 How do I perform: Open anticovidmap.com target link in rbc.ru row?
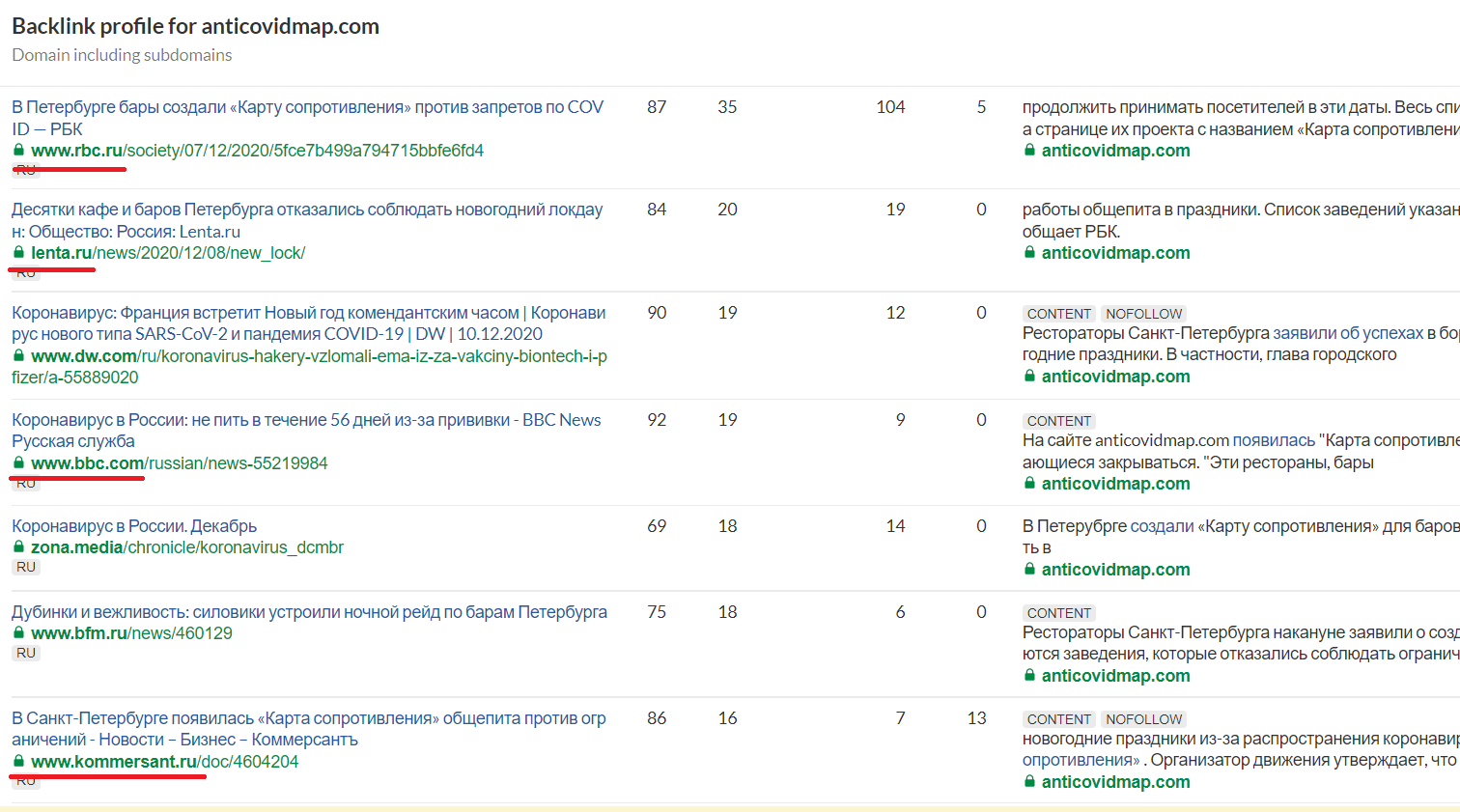tap(1115, 151)
